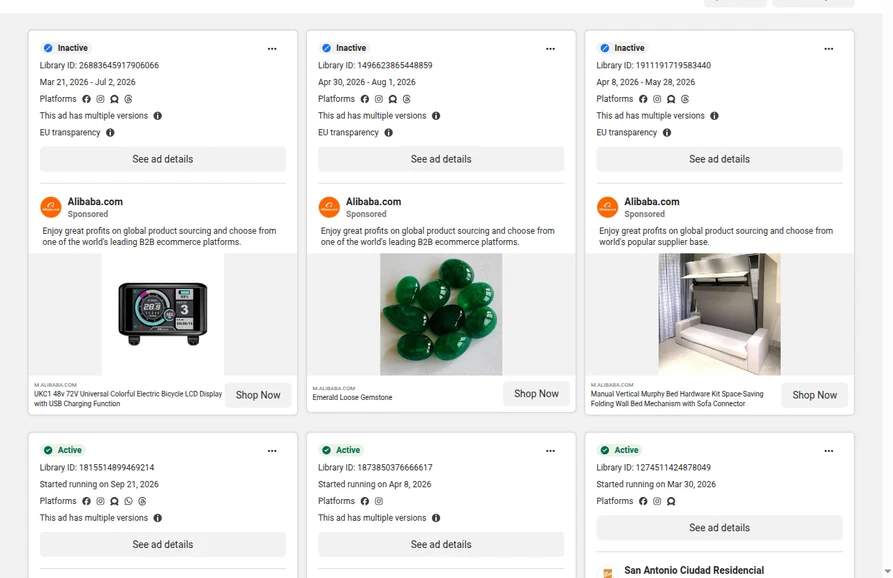Click multiple versions info icon on ad 1911191719583440

[714, 116]
